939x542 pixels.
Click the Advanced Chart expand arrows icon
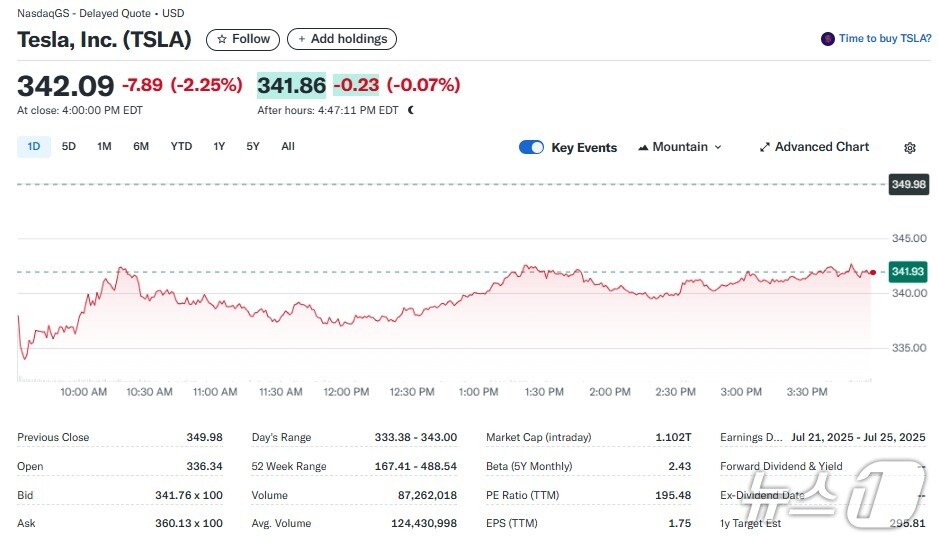[765, 147]
